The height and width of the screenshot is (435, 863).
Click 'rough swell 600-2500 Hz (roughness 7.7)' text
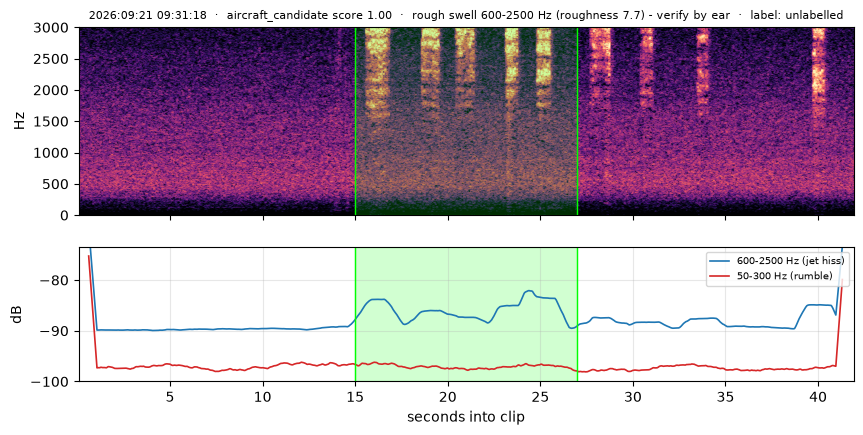pyautogui.click(x=528, y=15)
